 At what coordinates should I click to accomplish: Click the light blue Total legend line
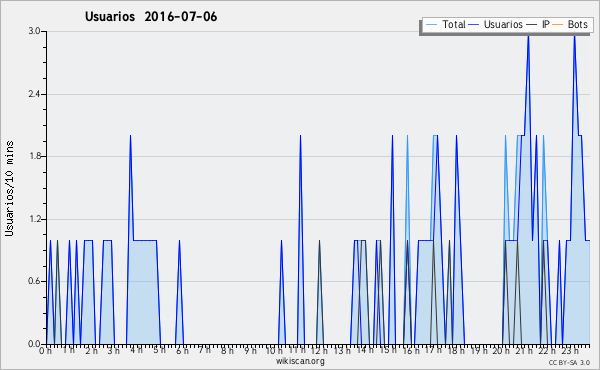[x=431, y=25]
